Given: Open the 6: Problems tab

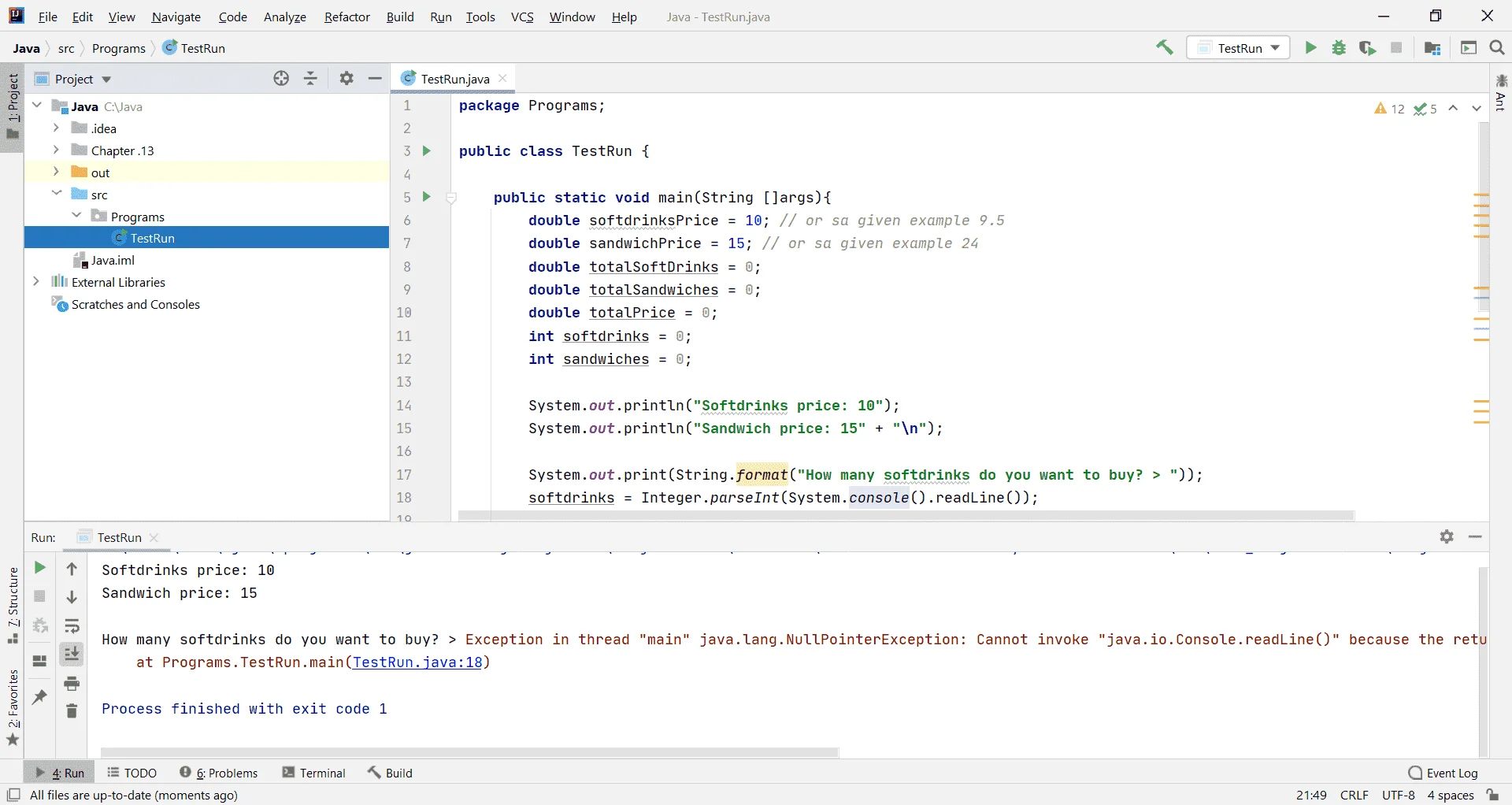Looking at the screenshot, I should pos(219,773).
